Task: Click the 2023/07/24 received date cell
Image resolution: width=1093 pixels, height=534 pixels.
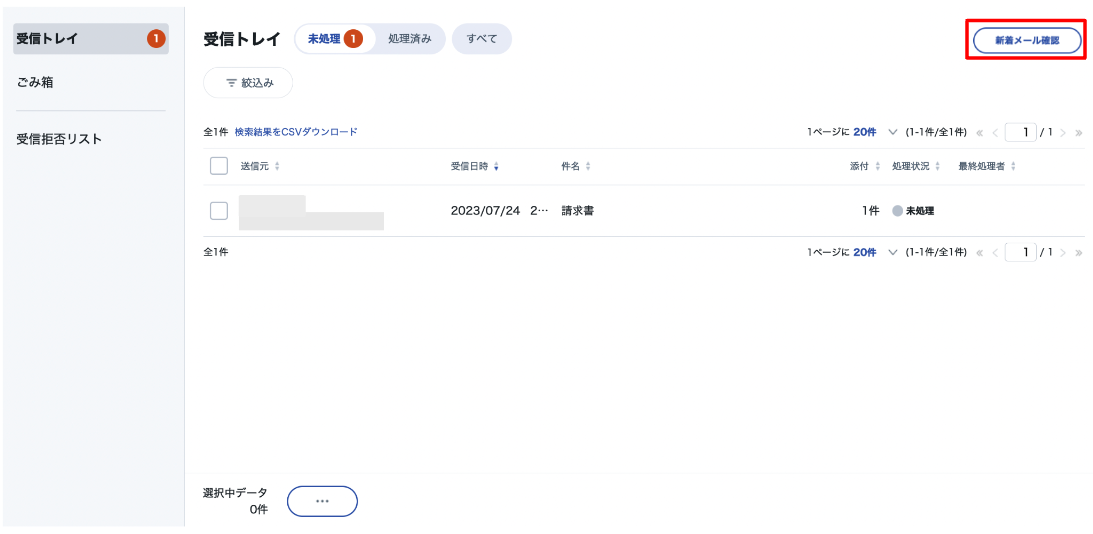Action: coord(499,211)
